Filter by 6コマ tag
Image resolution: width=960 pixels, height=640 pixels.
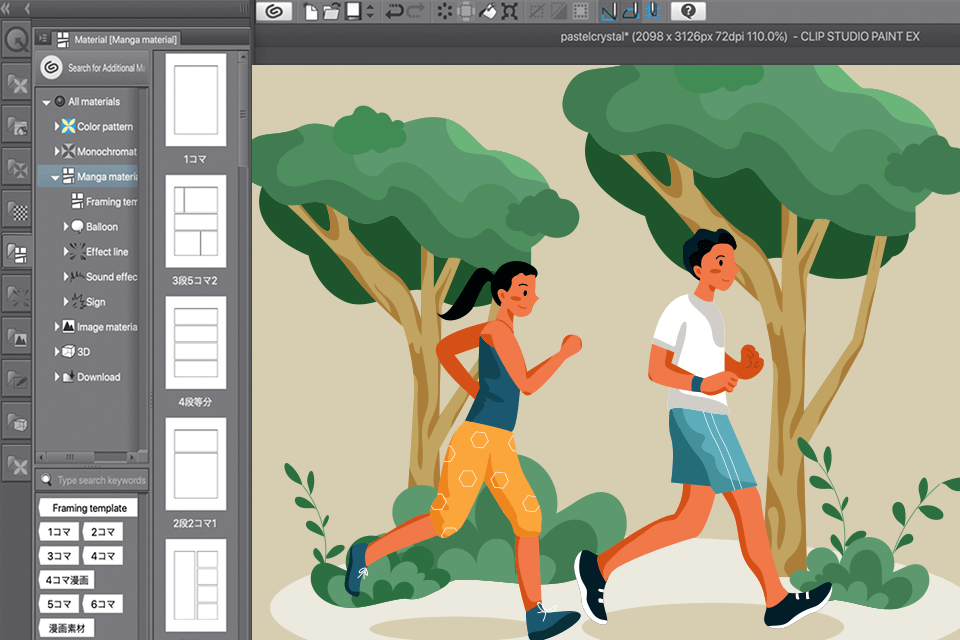102,604
